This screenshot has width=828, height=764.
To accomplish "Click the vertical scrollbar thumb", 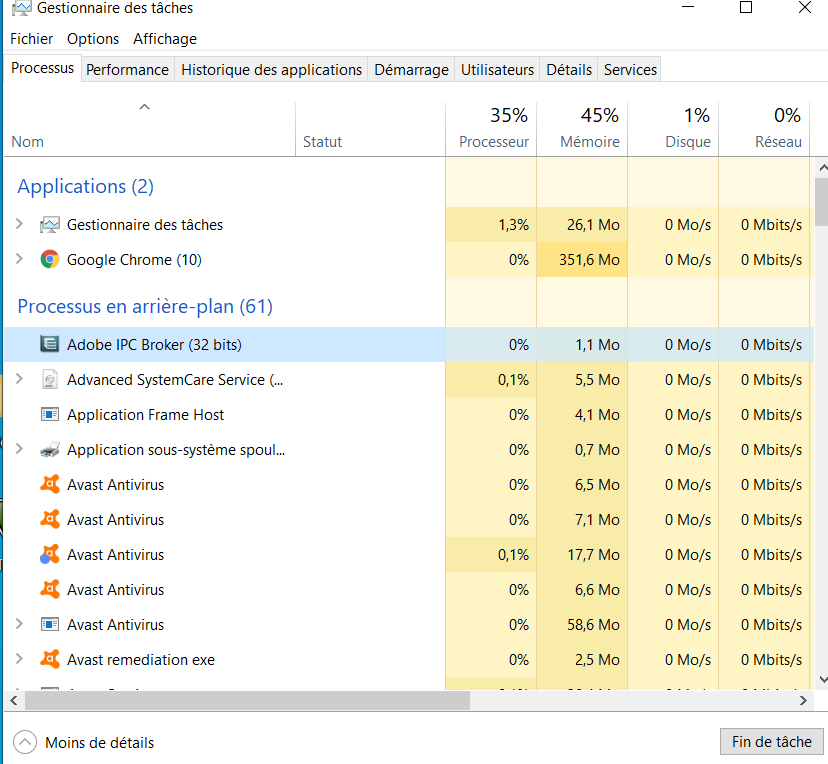I will pos(822,202).
